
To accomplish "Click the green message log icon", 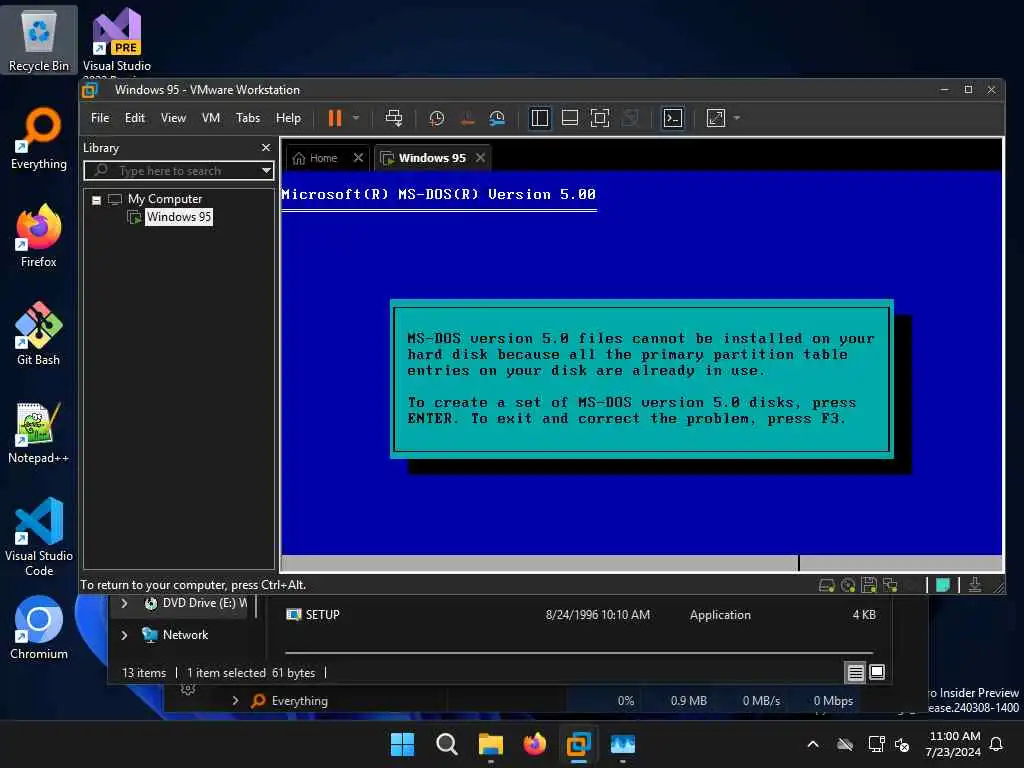I will (942, 585).
